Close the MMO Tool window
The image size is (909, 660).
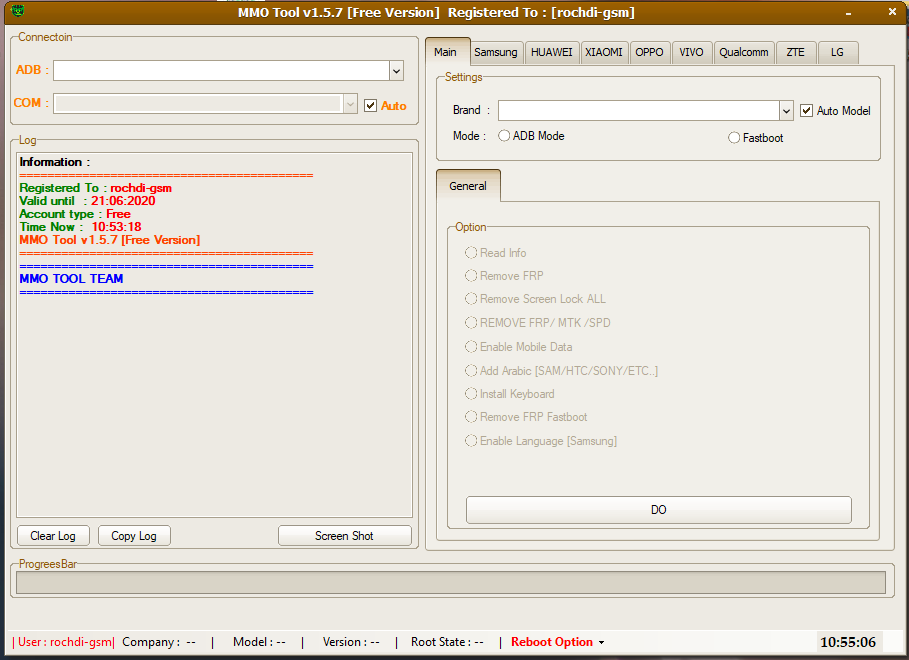click(892, 12)
